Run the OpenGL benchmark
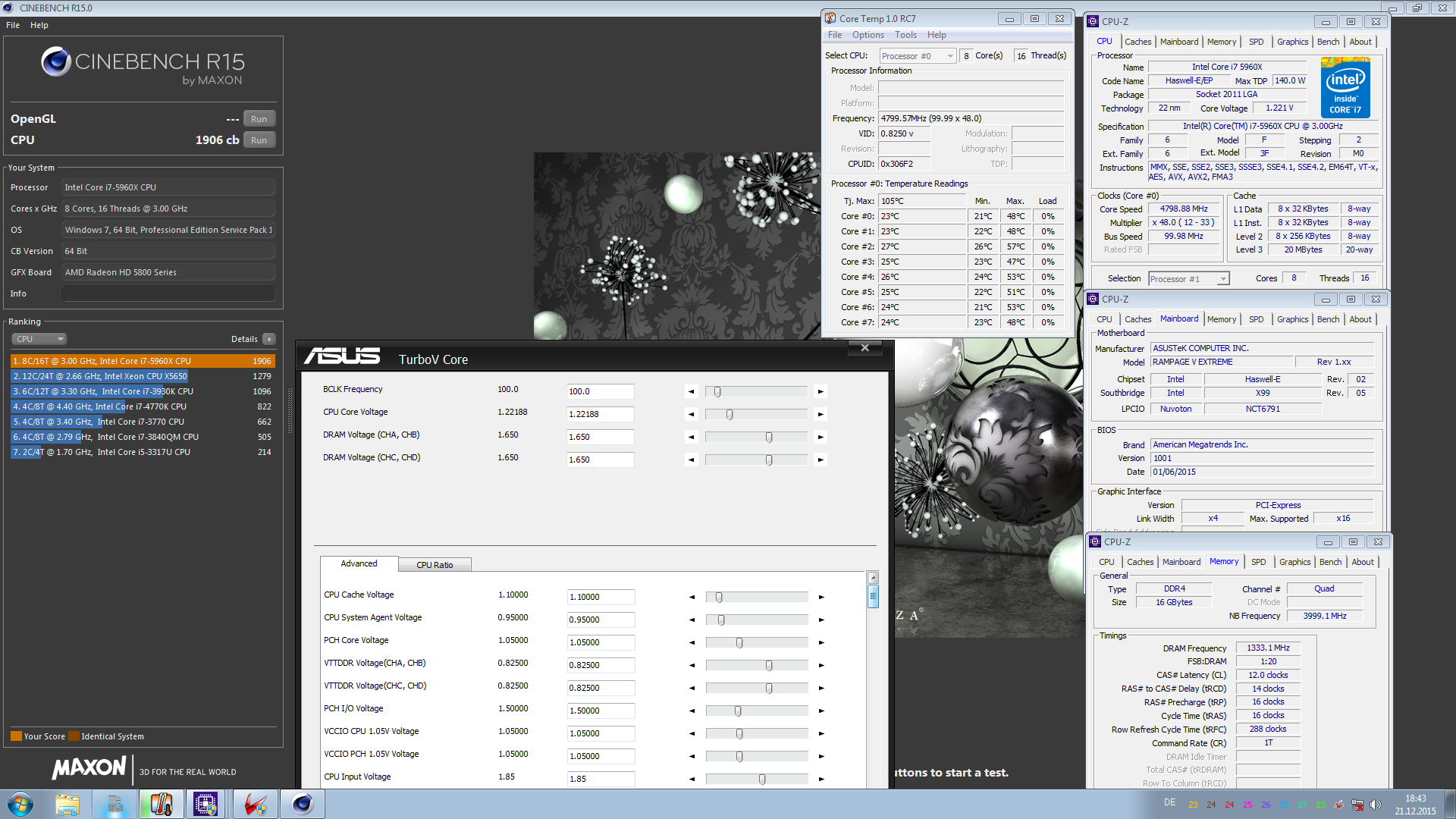This screenshot has width=1456, height=819. [259, 119]
